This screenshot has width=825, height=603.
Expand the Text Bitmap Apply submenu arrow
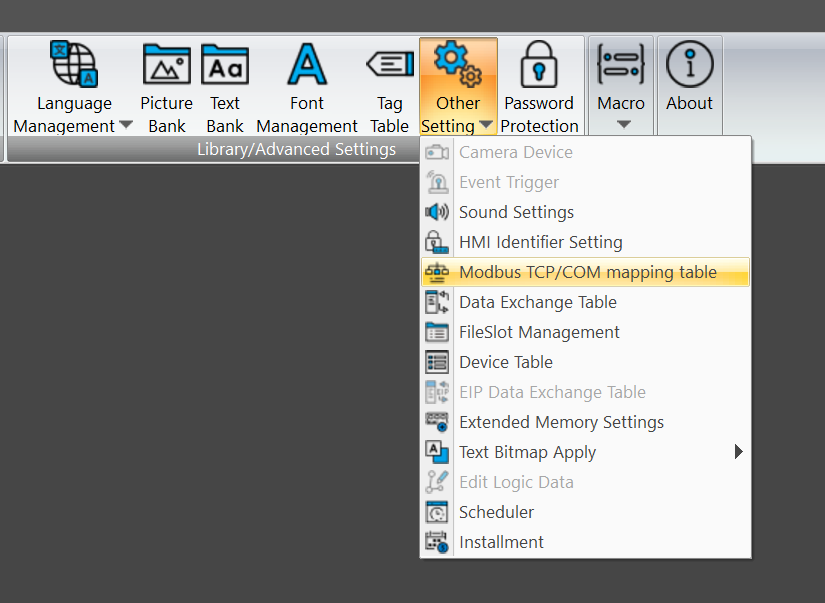739,452
